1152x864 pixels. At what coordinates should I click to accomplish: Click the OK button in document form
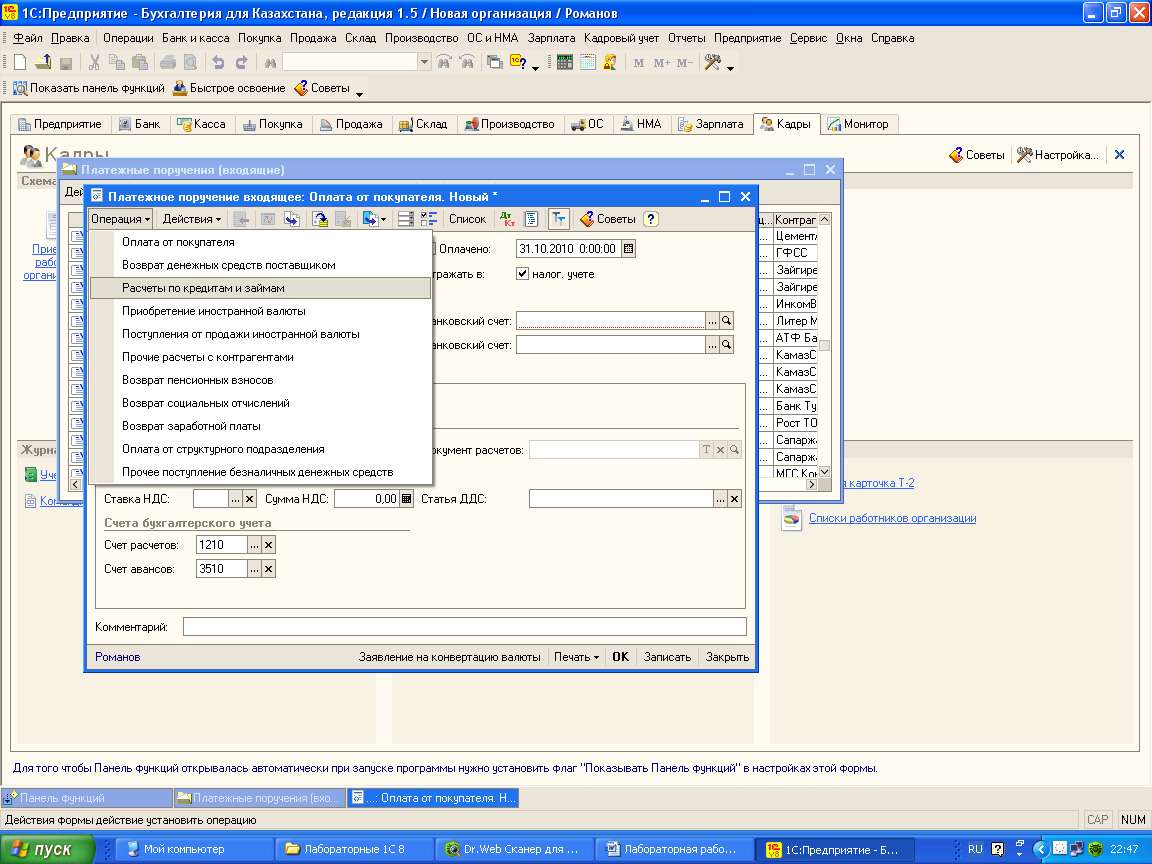click(x=621, y=657)
